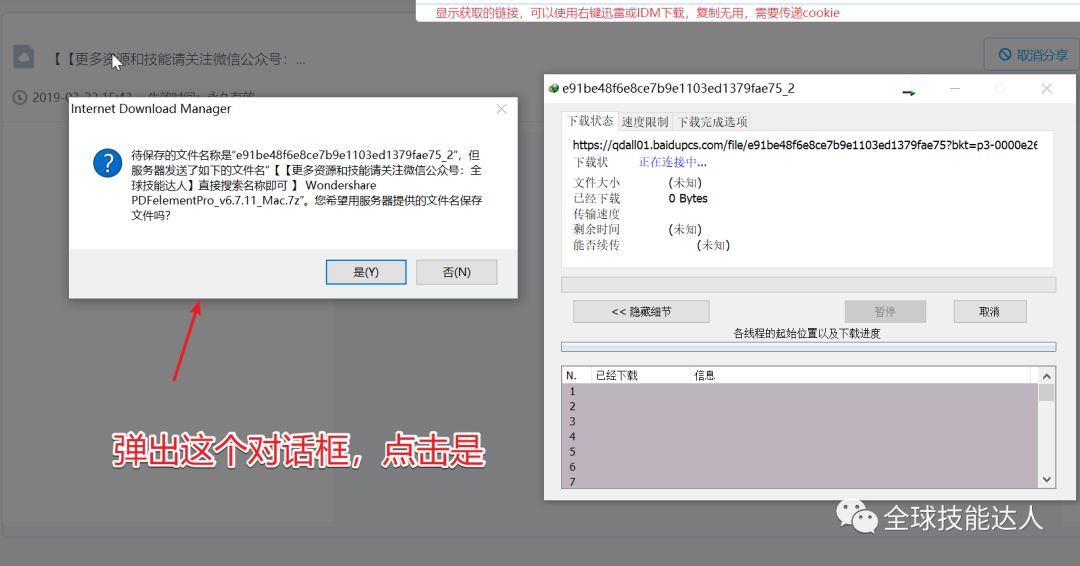Click the 0 Bytes downloaded value
The image size is (1080, 566).
click(687, 198)
